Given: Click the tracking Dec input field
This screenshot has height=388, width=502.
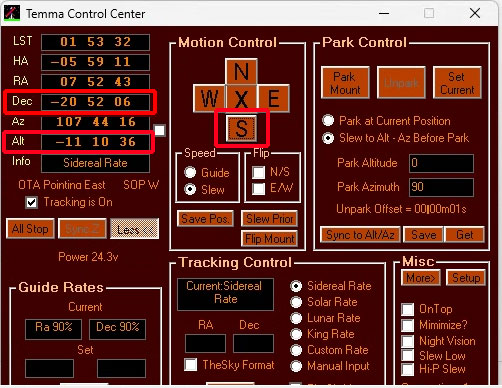Looking at the screenshot, I should (x=253, y=344).
